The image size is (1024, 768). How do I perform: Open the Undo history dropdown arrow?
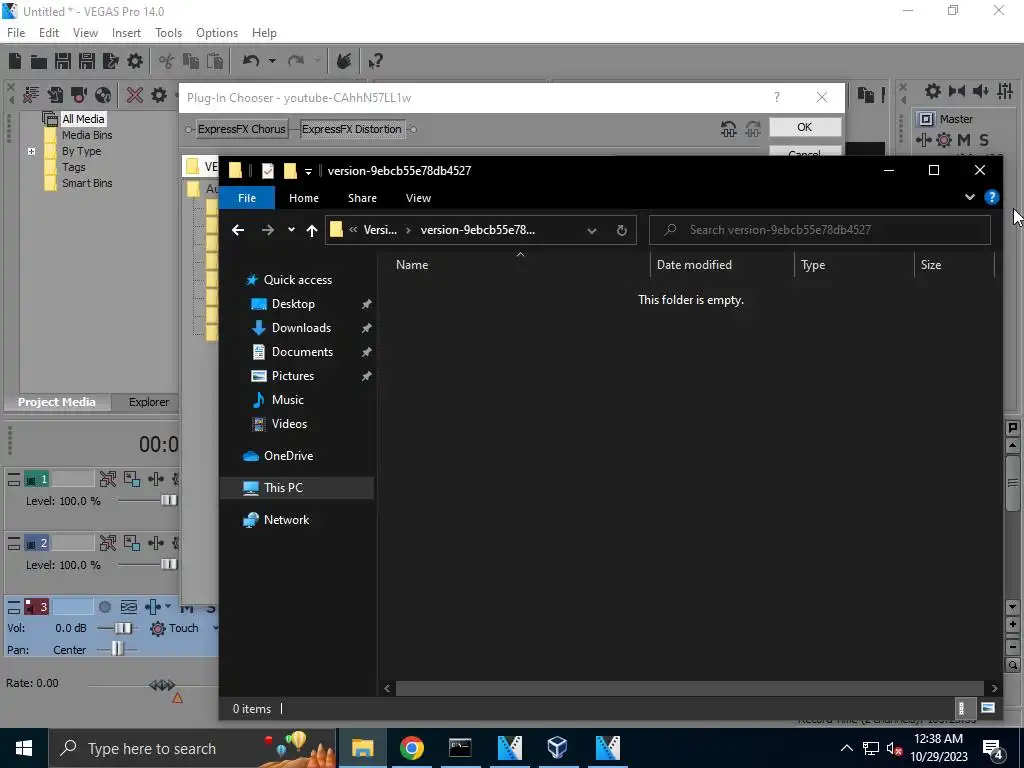pyautogui.click(x=272, y=61)
